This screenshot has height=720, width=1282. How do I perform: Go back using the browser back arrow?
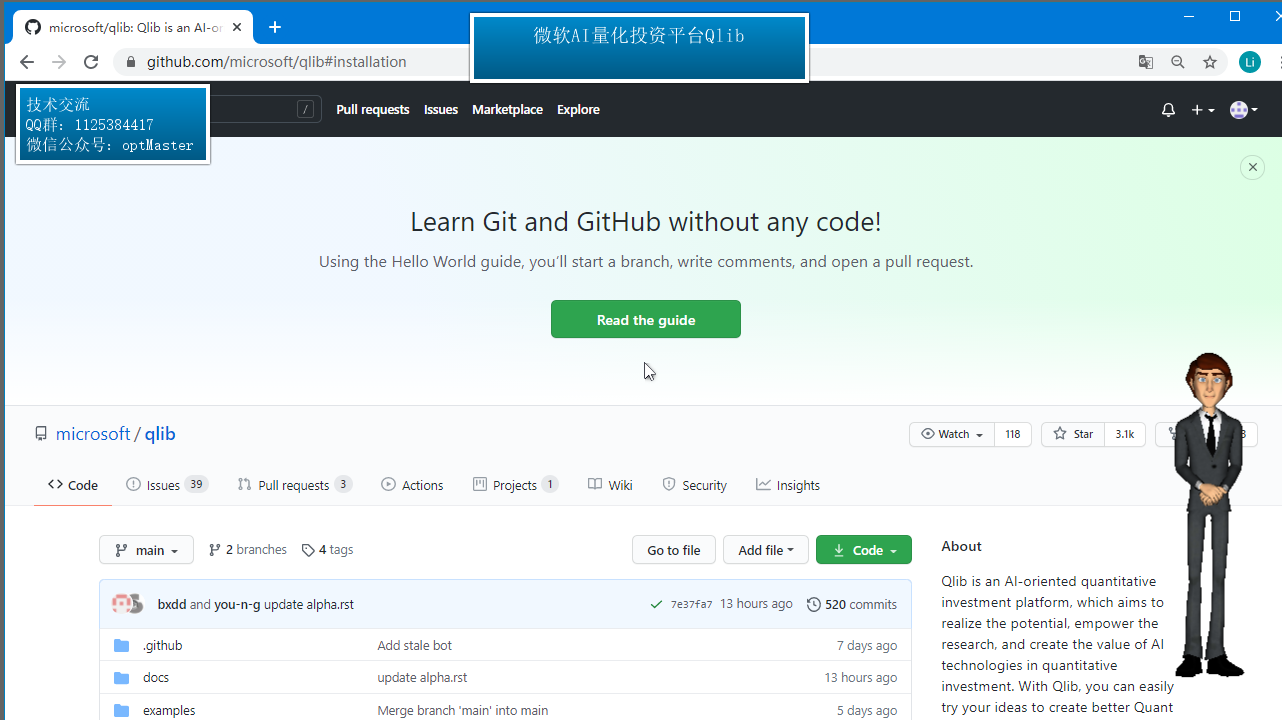[x=26, y=61]
